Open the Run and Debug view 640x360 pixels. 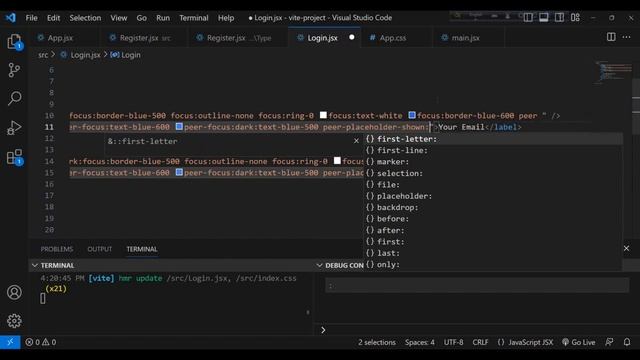(x=14, y=128)
